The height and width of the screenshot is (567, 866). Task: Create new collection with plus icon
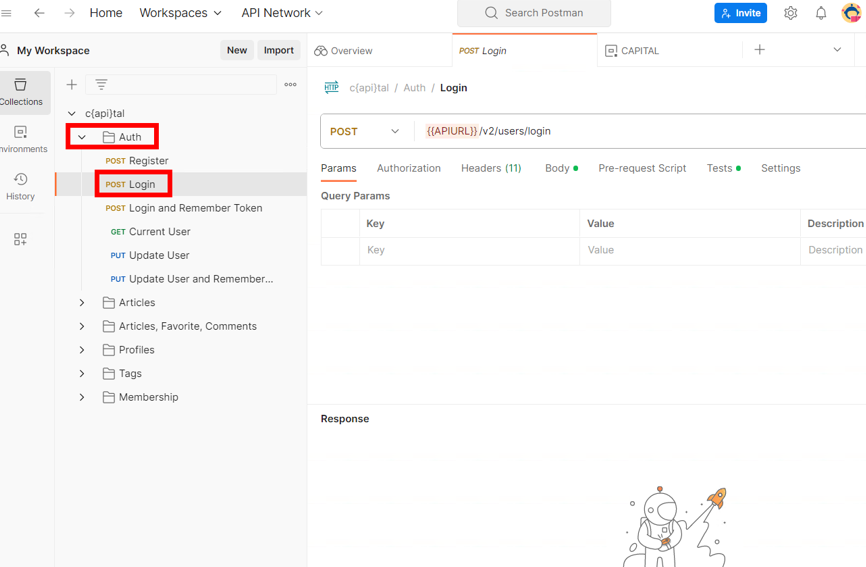point(72,84)
